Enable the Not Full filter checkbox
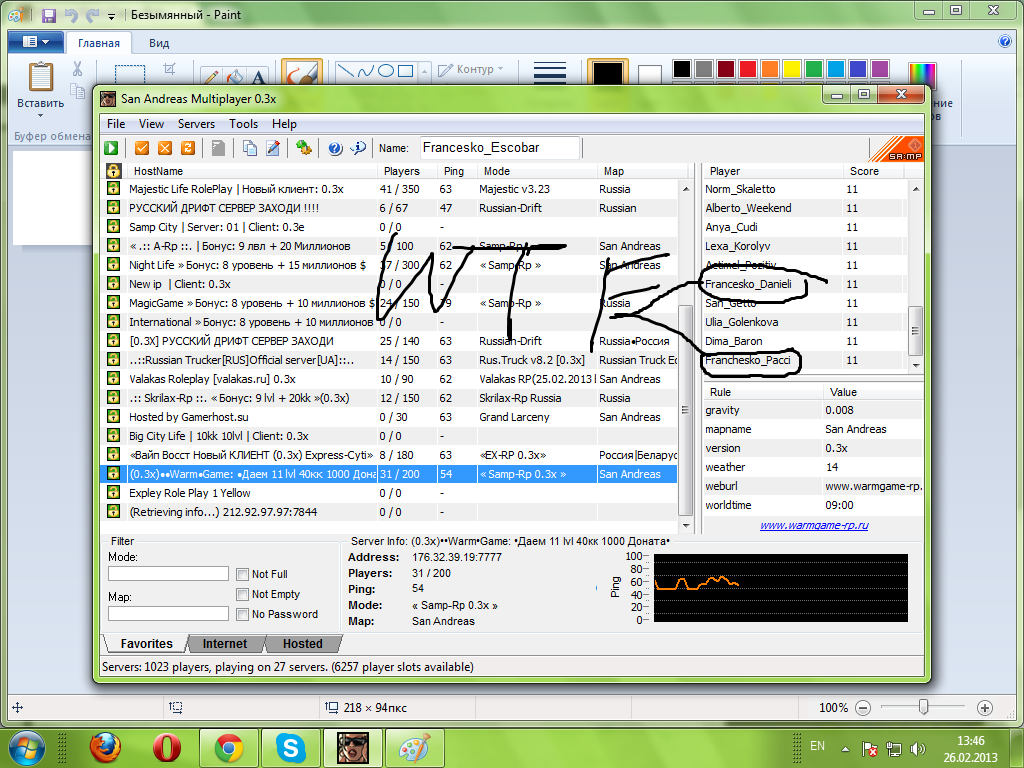 coord(242,574)
